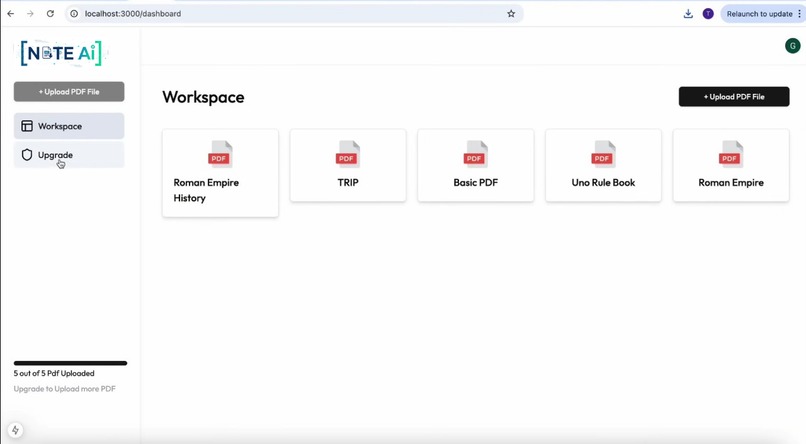
Task: Click PDF icon on last Roman Empire card
Action: tap(730, 154)
